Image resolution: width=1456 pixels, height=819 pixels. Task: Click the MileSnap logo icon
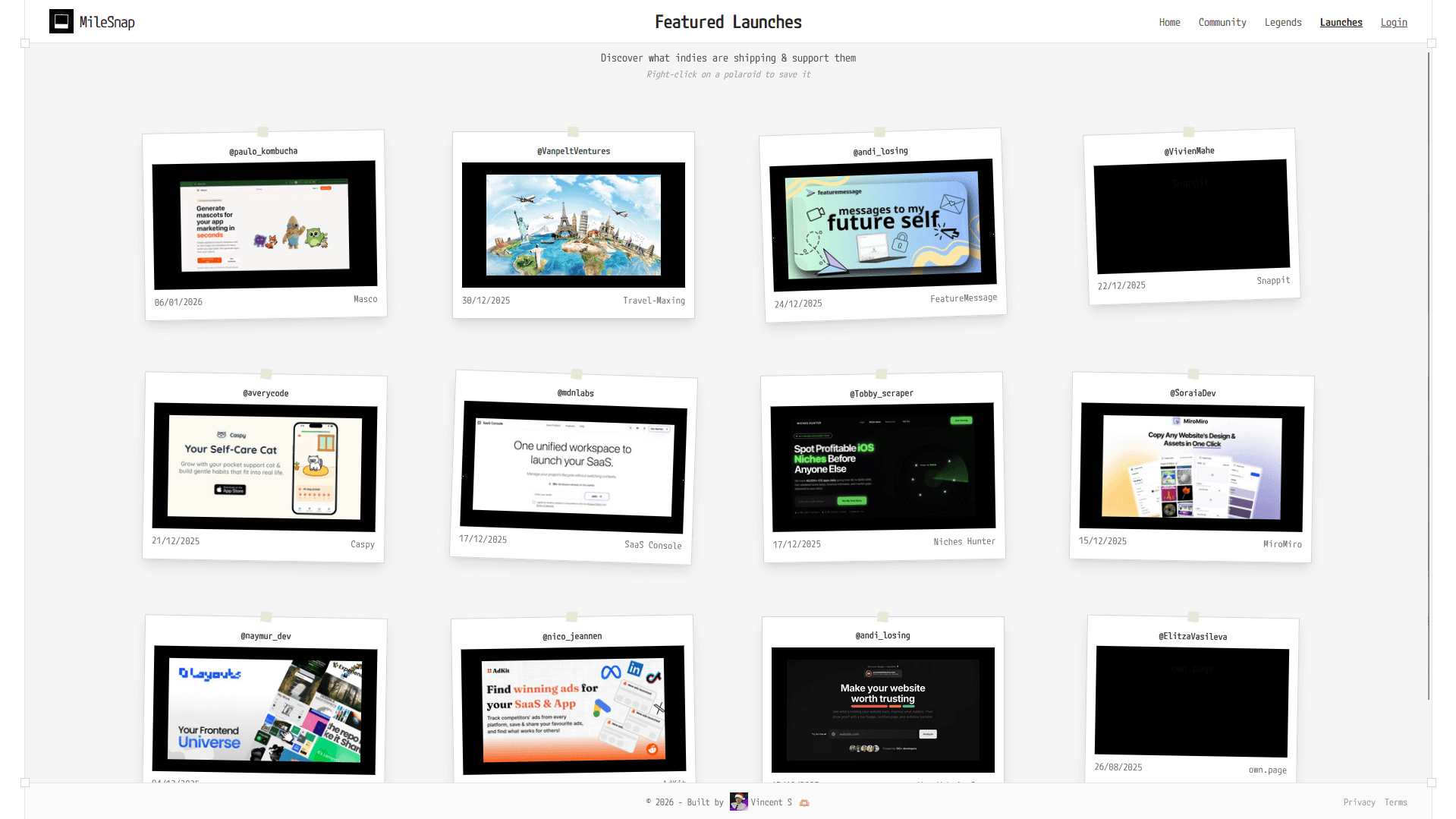pyautogui.click(x=61, y=21)
